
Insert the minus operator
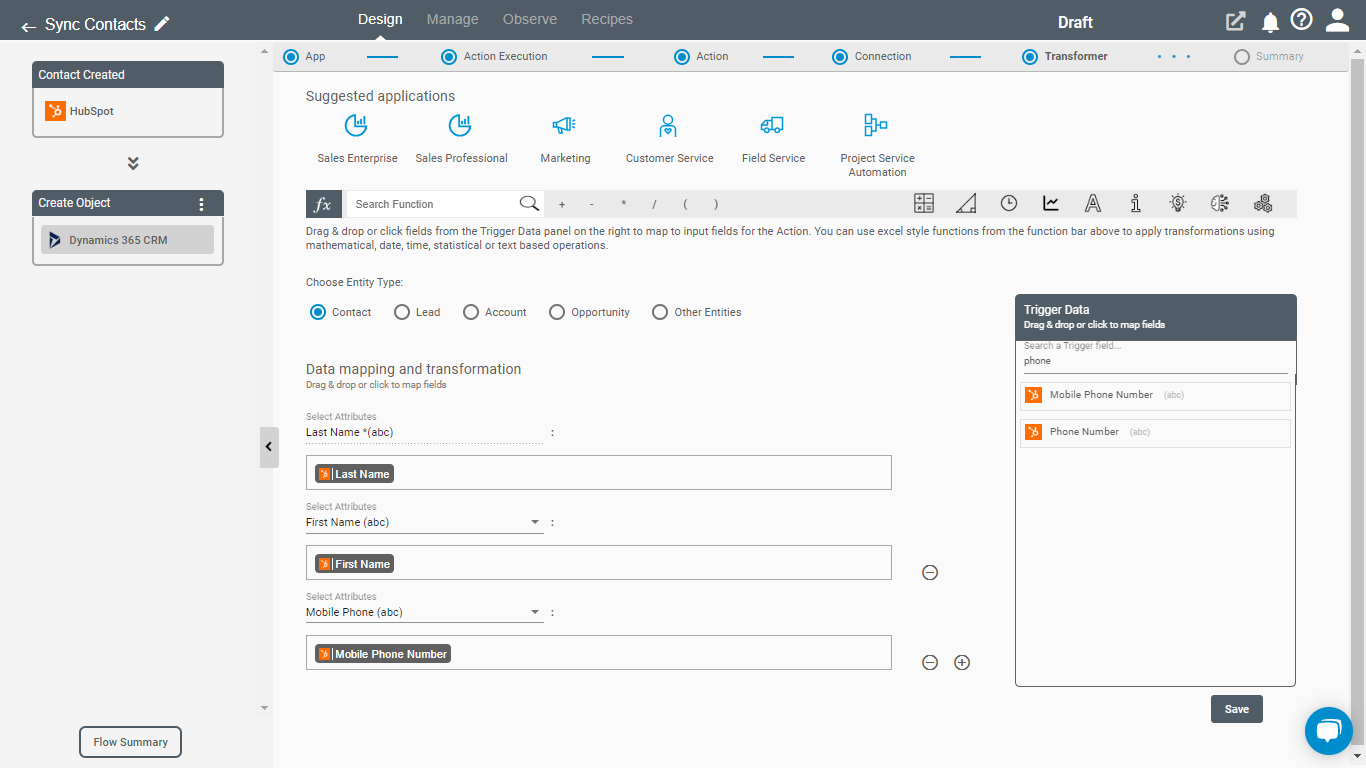click(x=592, y=204)
